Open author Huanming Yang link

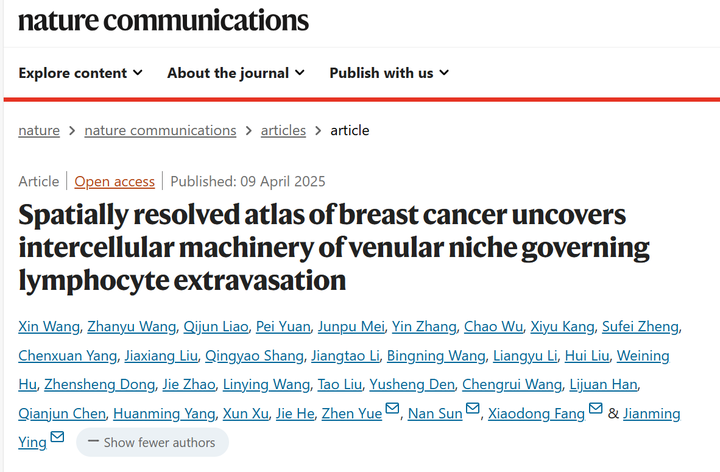tap(162, 413)
